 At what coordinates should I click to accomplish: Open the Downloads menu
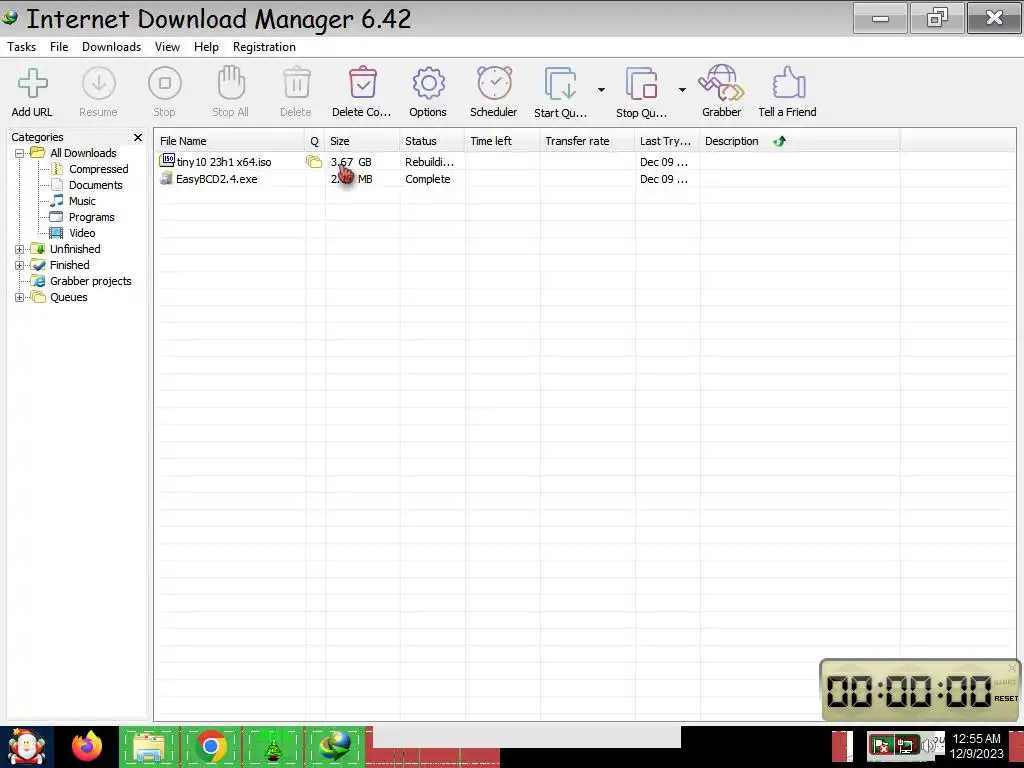(x=112, y=47)
